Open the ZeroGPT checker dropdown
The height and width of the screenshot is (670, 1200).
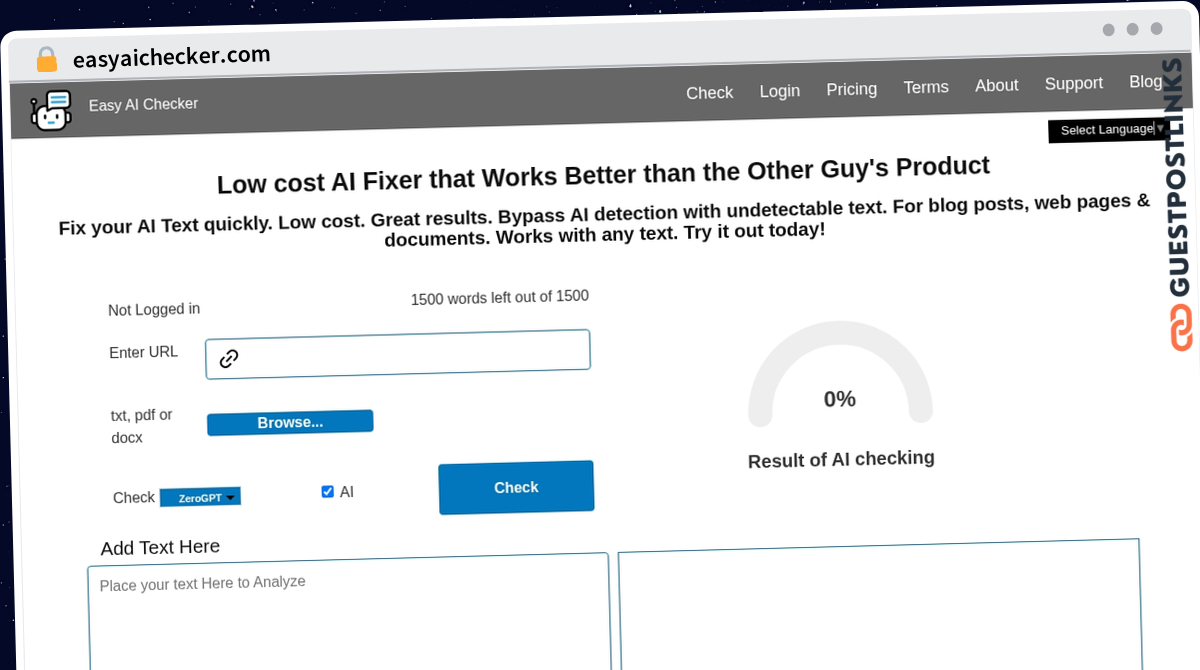(200, 497)
